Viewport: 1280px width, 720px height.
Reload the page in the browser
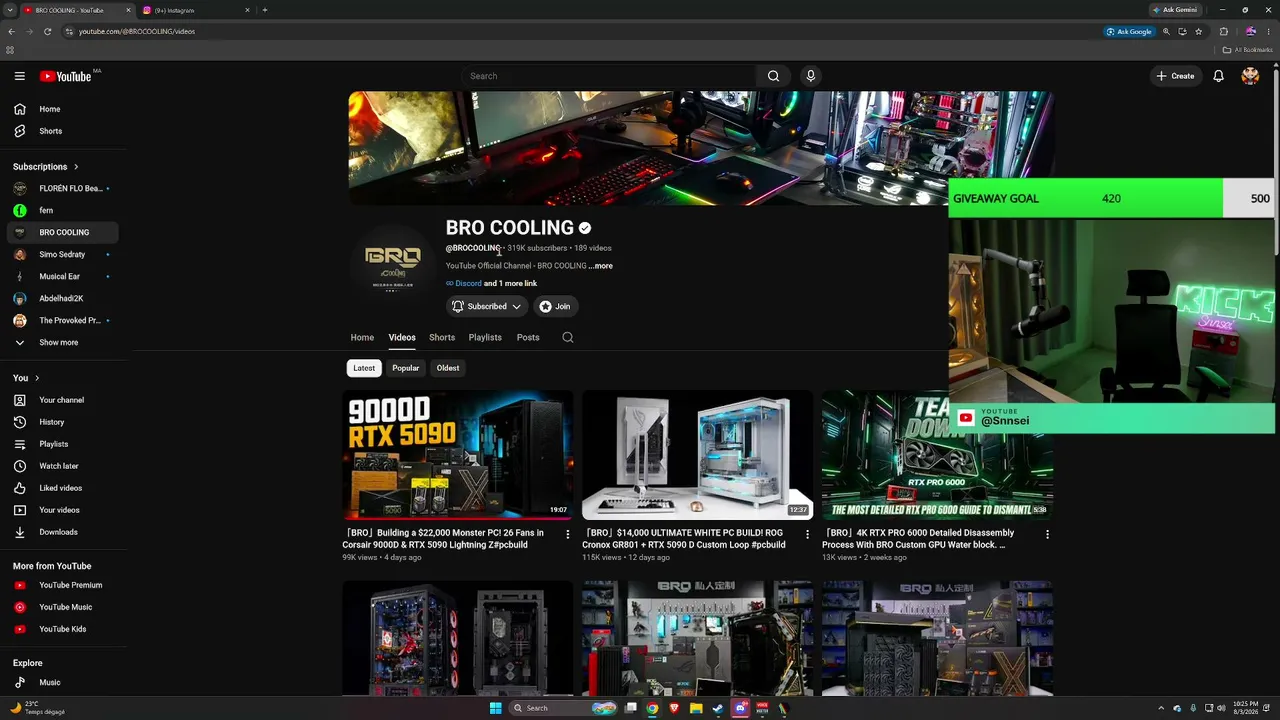(x=47, y=31)
